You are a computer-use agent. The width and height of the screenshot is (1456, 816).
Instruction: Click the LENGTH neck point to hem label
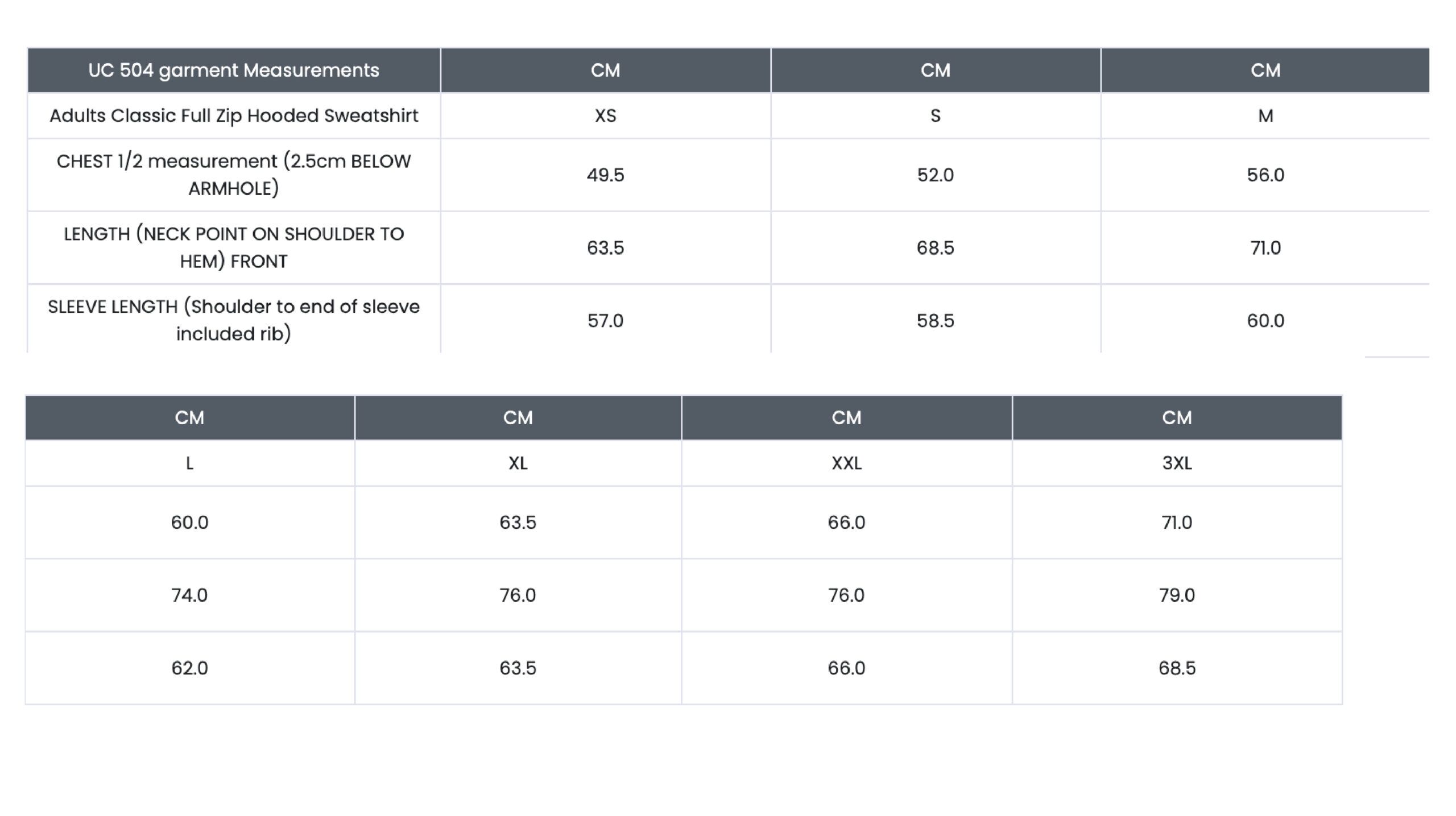click(x=234, y=247)
